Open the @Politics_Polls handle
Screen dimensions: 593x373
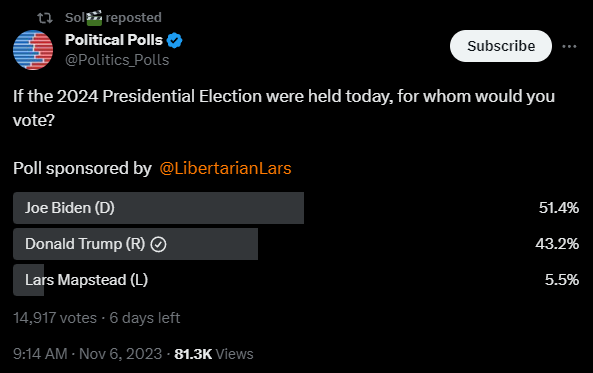pos(117,60)
